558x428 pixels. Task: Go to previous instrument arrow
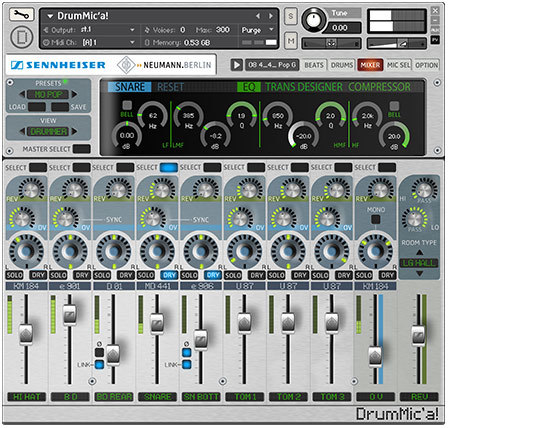coord(258,16)
